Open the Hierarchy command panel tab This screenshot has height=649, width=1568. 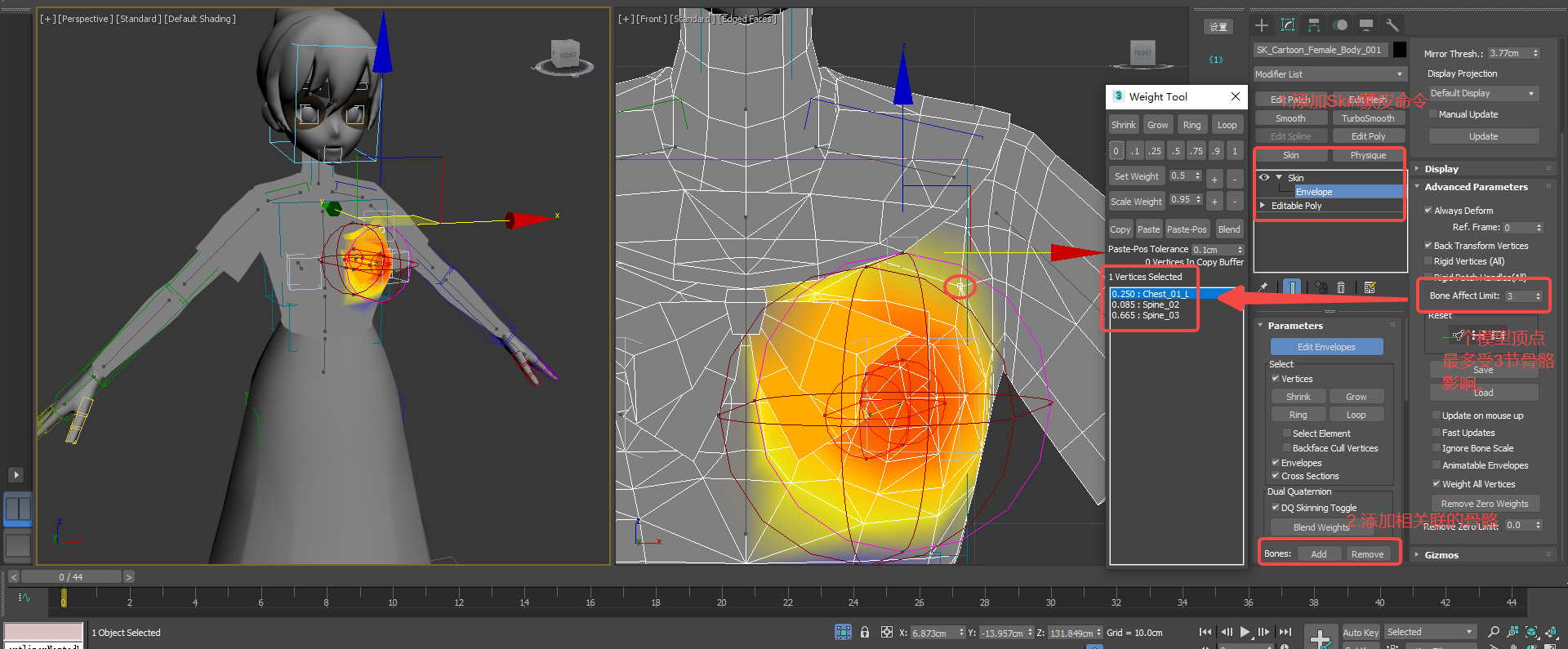coord(1314,25)
